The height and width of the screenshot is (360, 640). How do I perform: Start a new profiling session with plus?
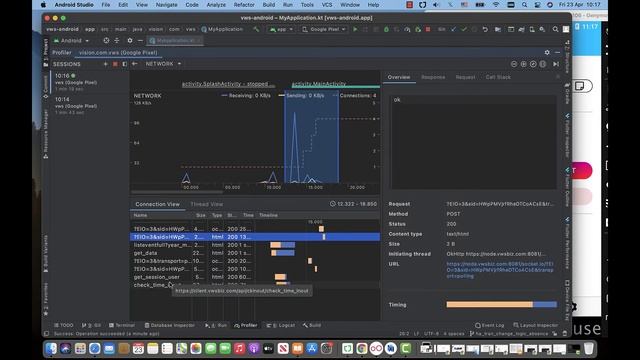[x=106, y=64]
